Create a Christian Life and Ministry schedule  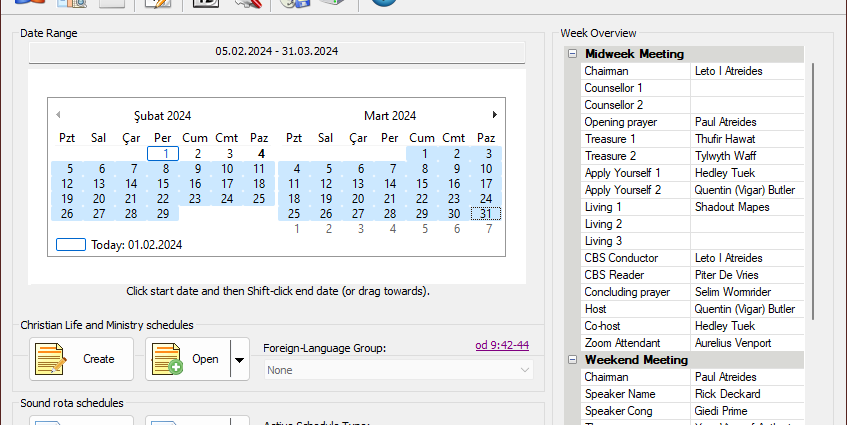click(81, 359)
